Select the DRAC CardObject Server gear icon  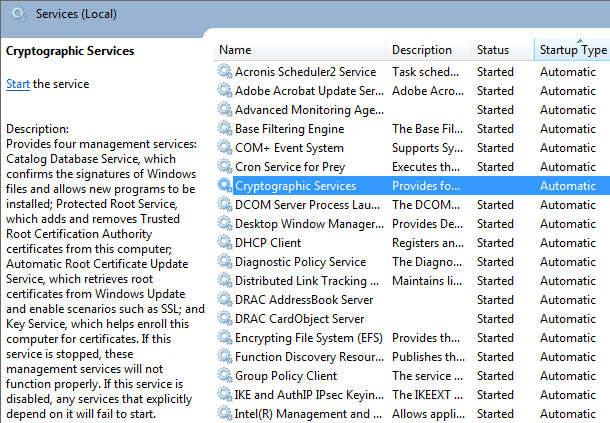tap(224, 318)
